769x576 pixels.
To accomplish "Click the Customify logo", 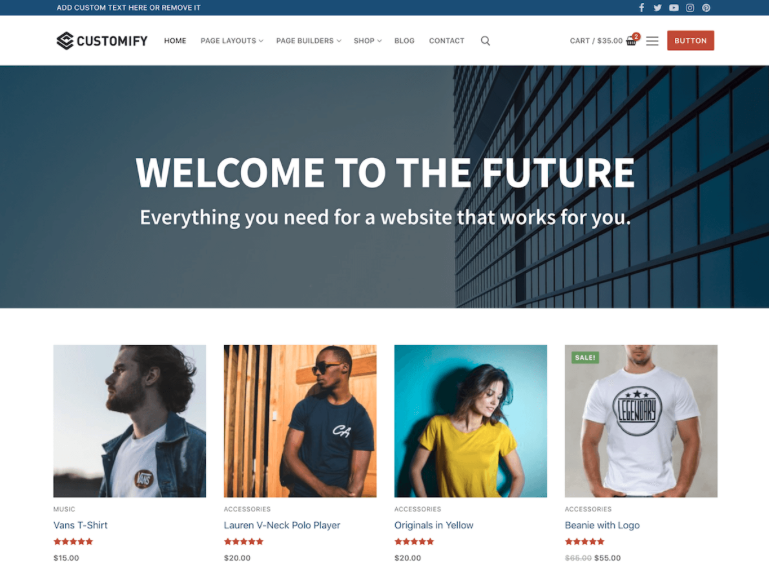I will point(102,41).
